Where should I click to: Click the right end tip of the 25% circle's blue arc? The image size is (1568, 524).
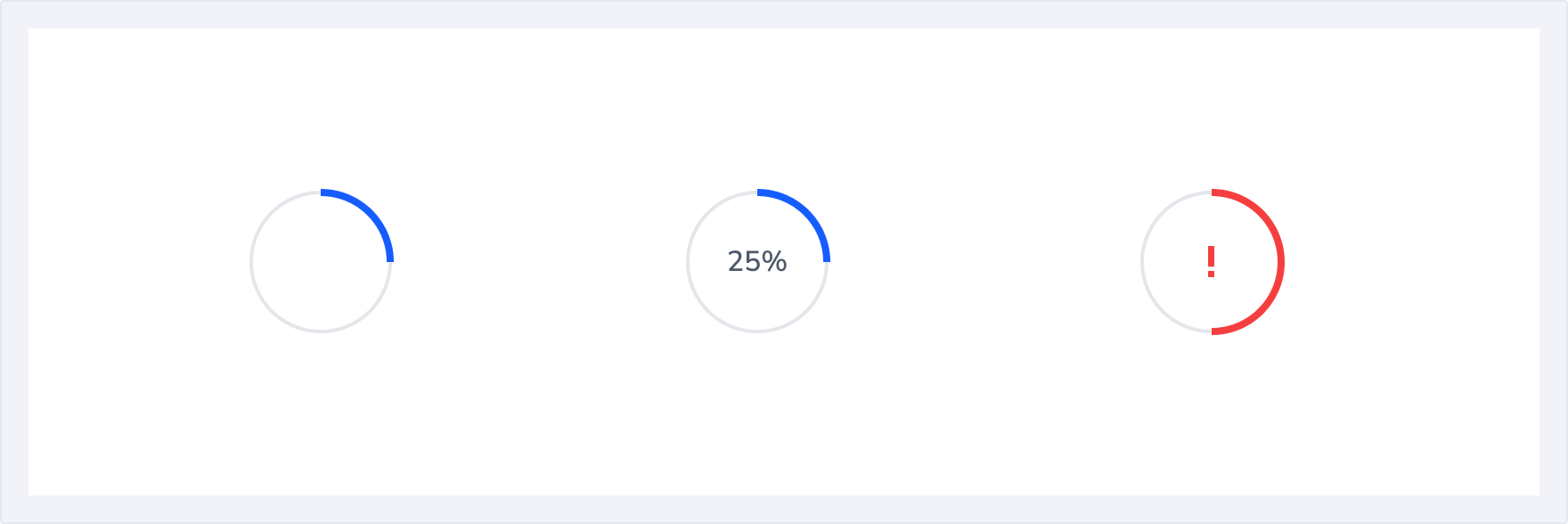[827, 259]
